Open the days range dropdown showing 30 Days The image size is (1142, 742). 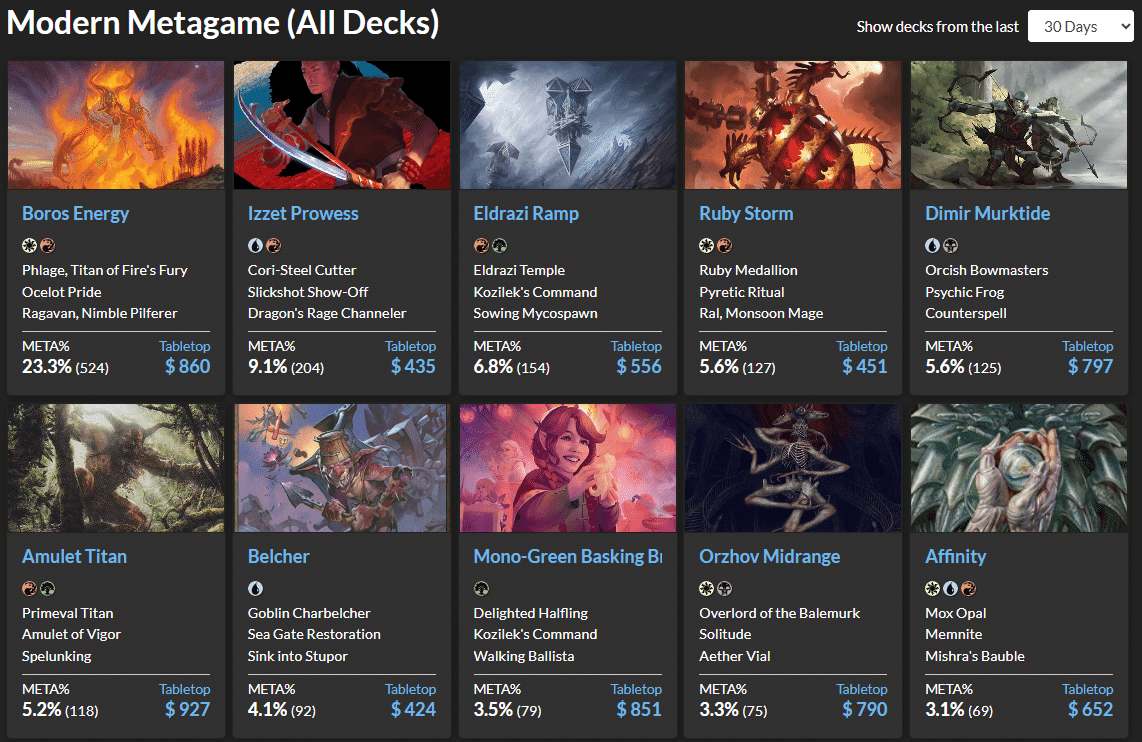1080,26
